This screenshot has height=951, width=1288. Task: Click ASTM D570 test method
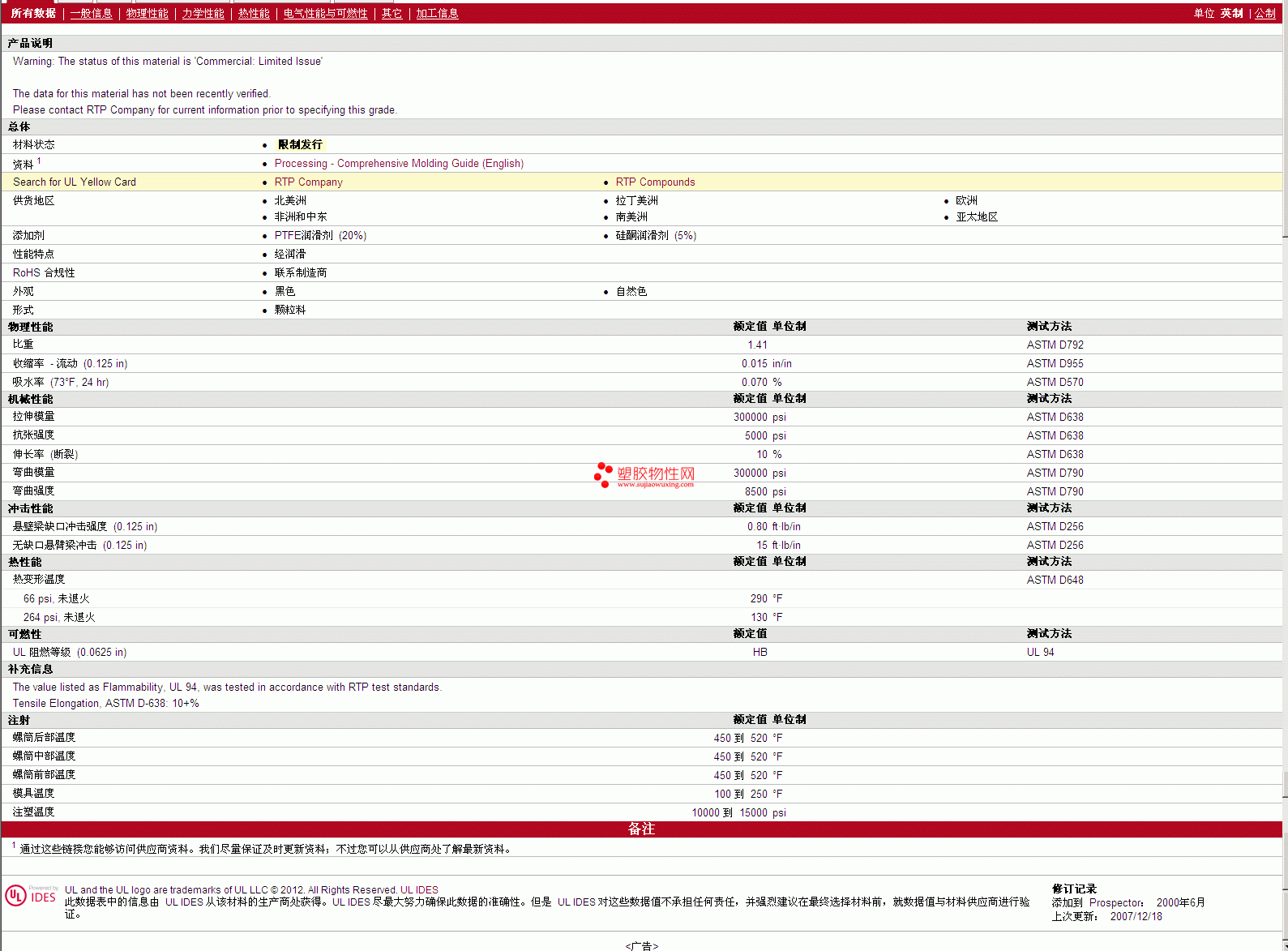point(1055,382)
